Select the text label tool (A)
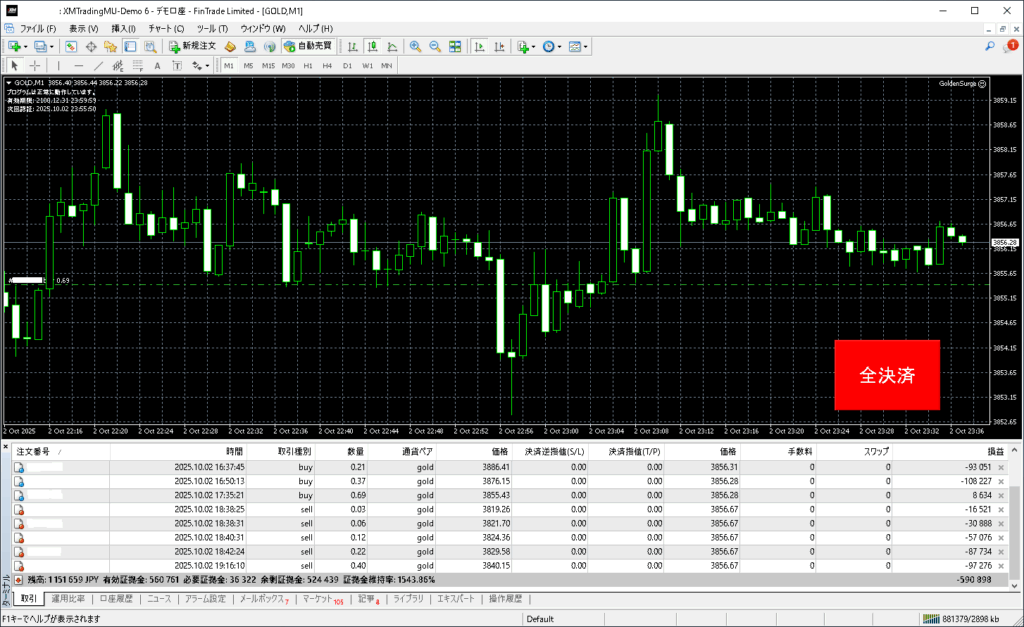This screenshot has width=1024, height=627. tap(157, 66)
